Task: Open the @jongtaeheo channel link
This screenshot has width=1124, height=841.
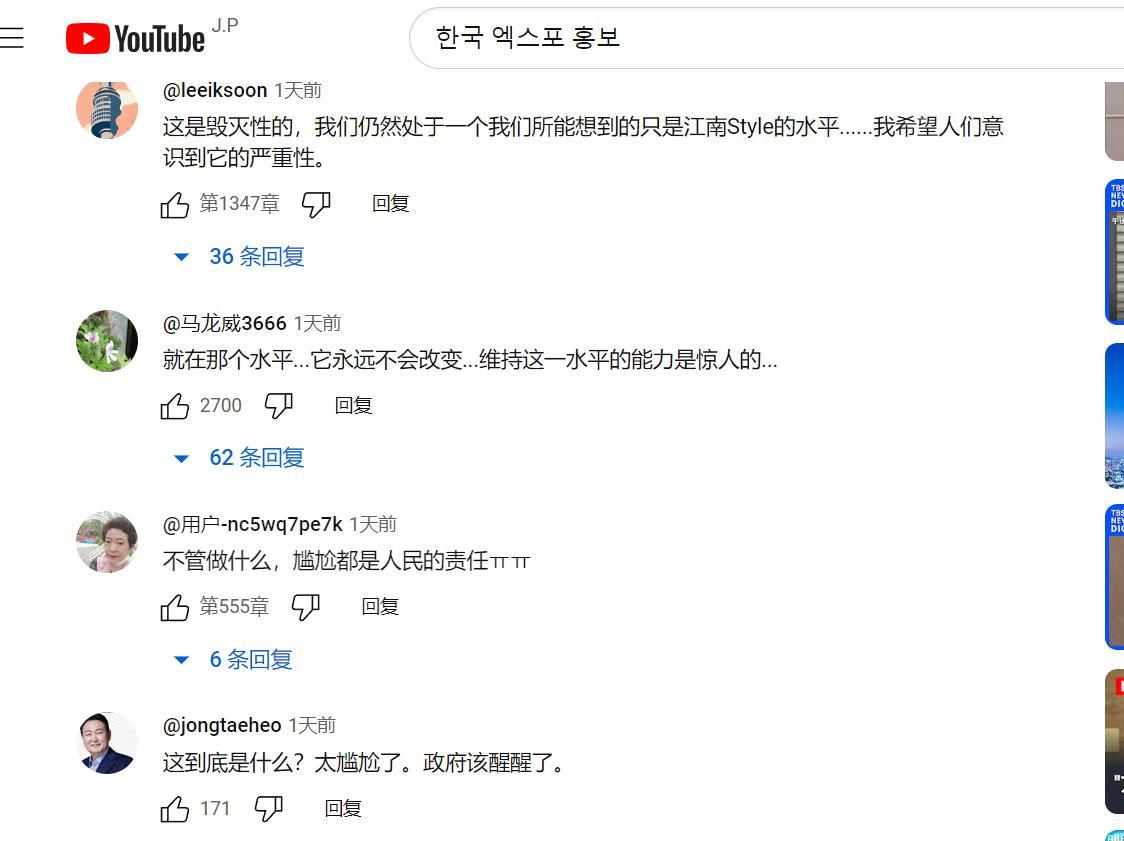Action: pos(222,726)
